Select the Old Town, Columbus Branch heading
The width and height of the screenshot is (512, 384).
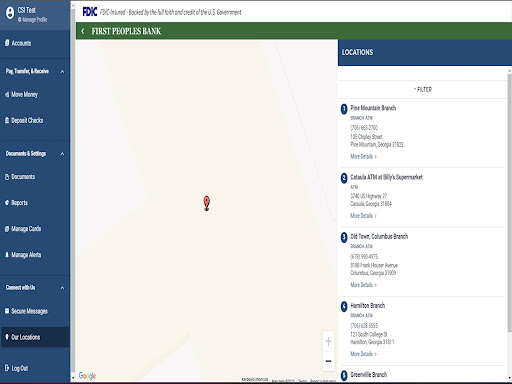point(379,236)
